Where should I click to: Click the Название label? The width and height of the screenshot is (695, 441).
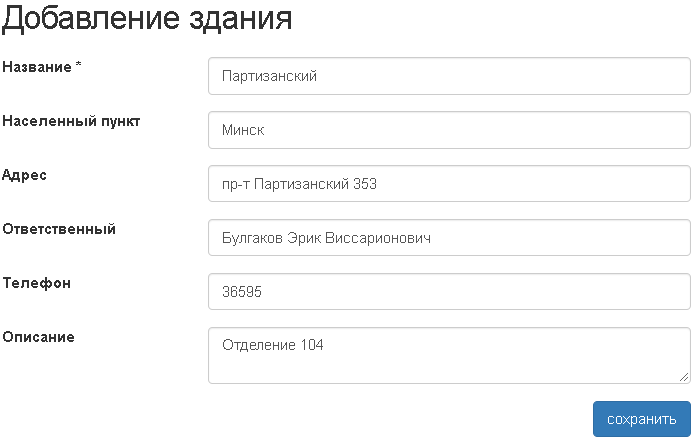[x=37, y=67]
